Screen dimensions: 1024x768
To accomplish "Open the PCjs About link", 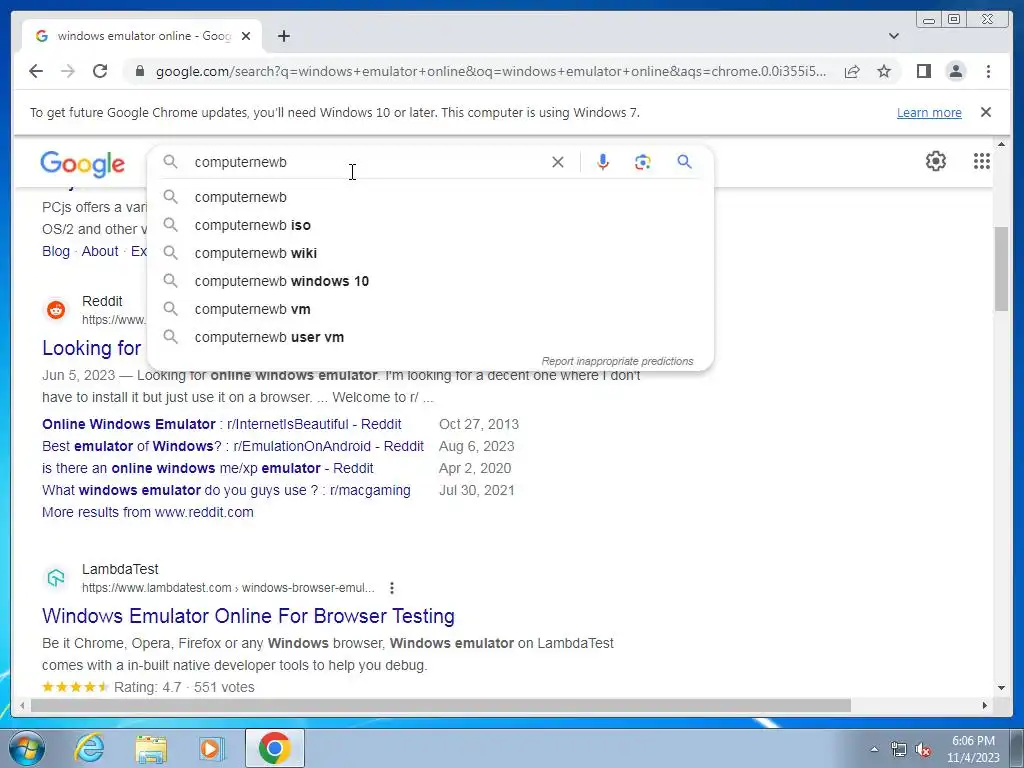I will tap(100, 251).
